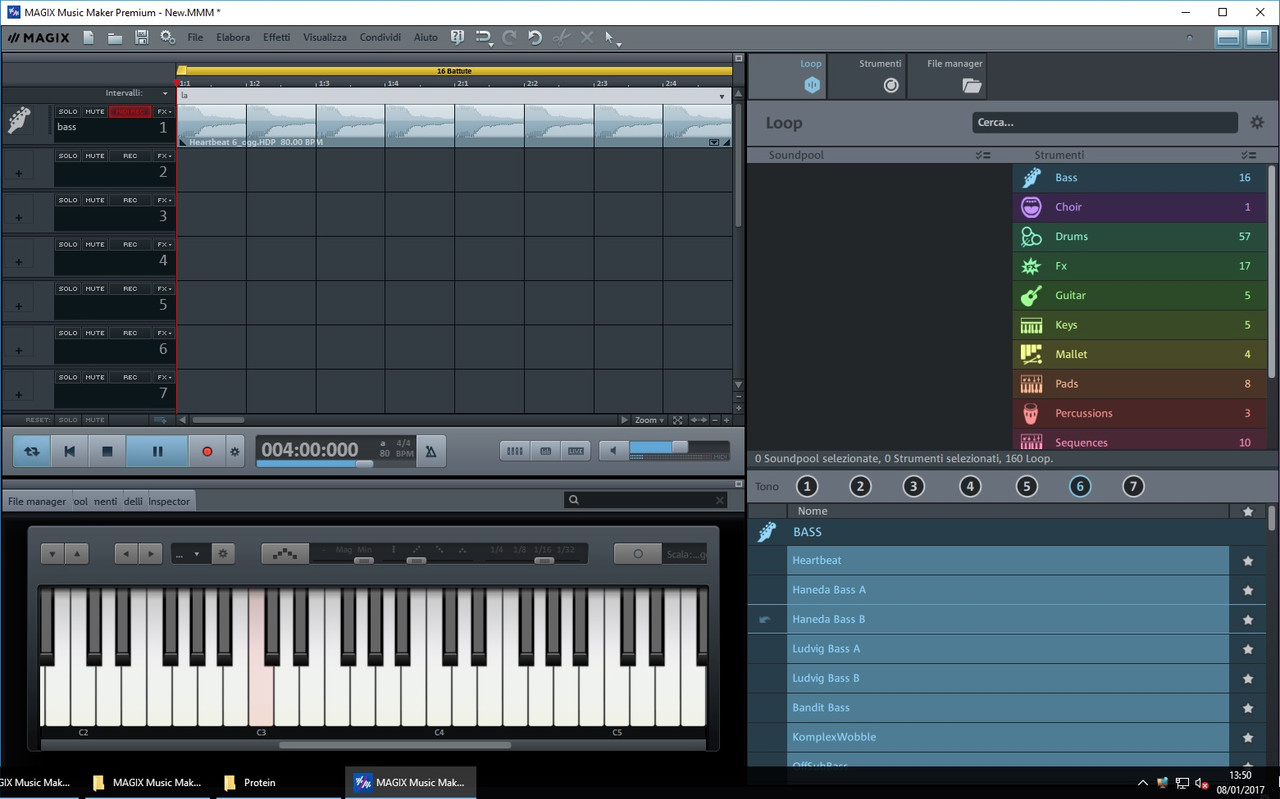The image size is (1280, 799).
Task: Select the Drums instrument category
Action: (1140, 236)
